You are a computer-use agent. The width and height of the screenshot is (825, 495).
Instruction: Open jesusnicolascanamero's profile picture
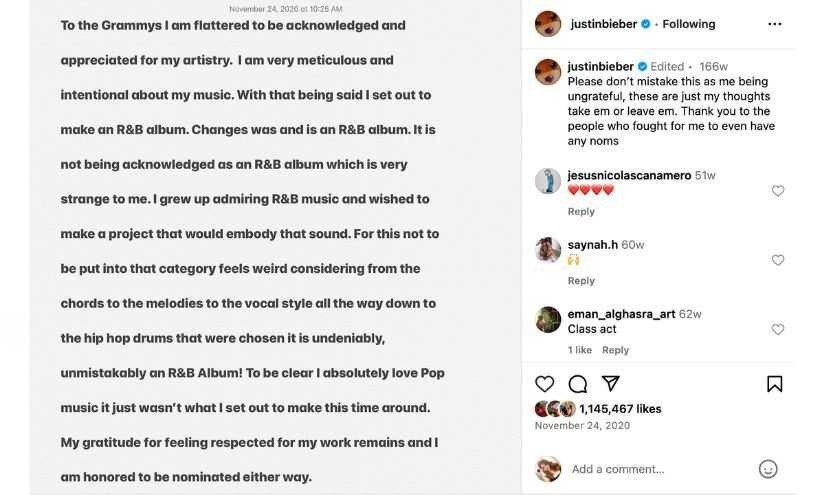548,181
